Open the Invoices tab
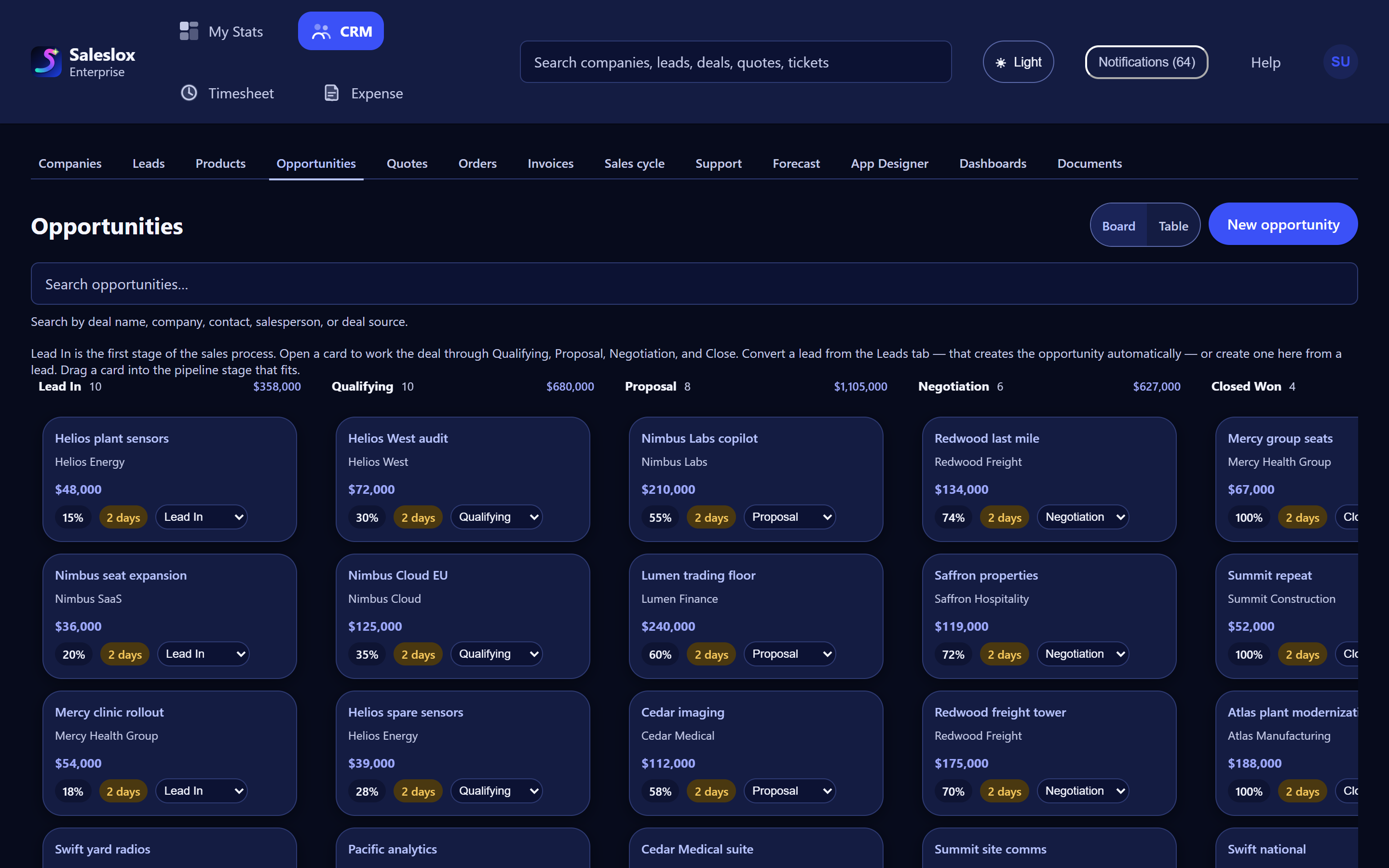Image resolution: width=1389 pixels, height=868 pixels. [x=550, y=163]
